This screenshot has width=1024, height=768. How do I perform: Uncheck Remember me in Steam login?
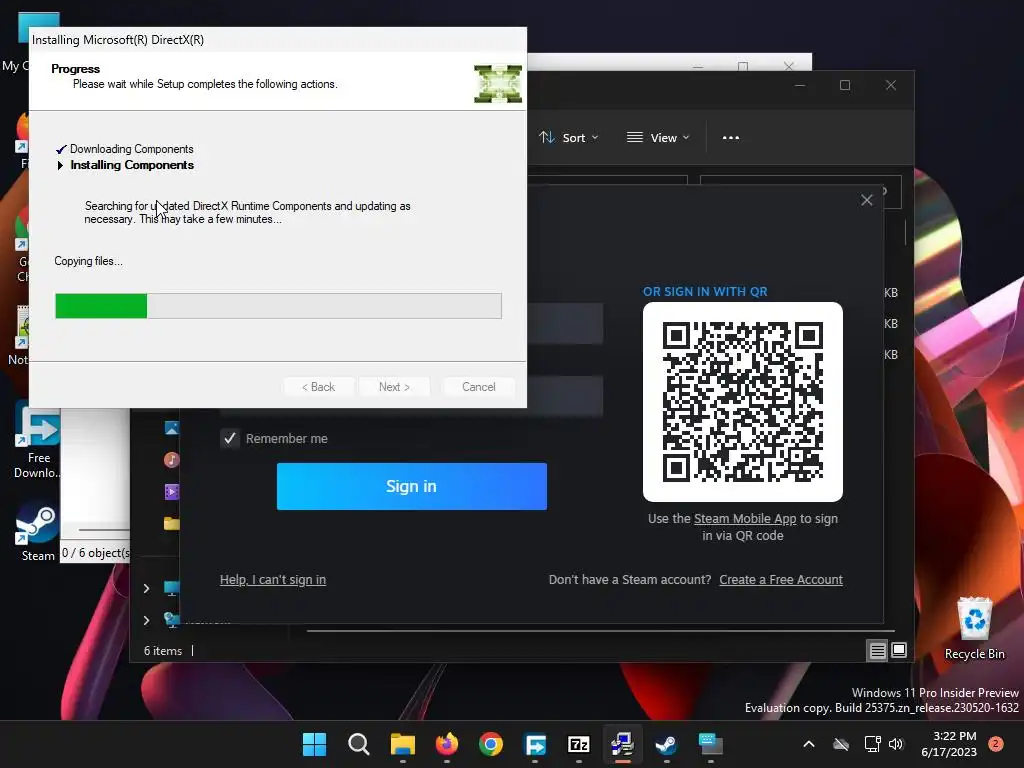230,438
